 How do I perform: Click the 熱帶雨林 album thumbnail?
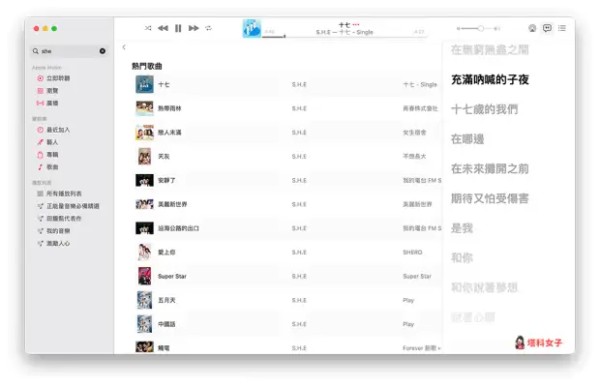pyautogui.click(x=145, y=108)
